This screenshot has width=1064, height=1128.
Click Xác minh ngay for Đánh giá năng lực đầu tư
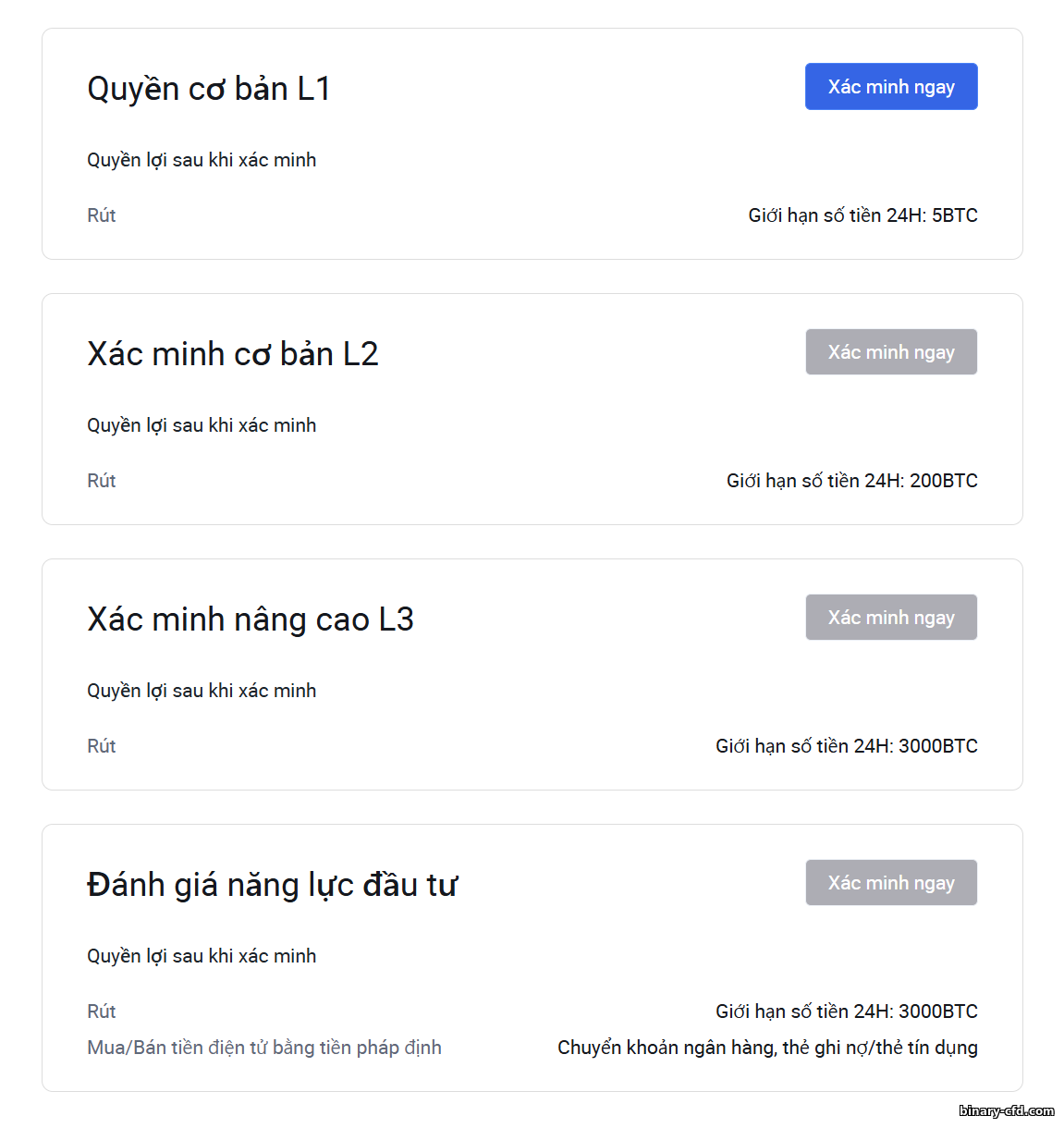point(891,883)
